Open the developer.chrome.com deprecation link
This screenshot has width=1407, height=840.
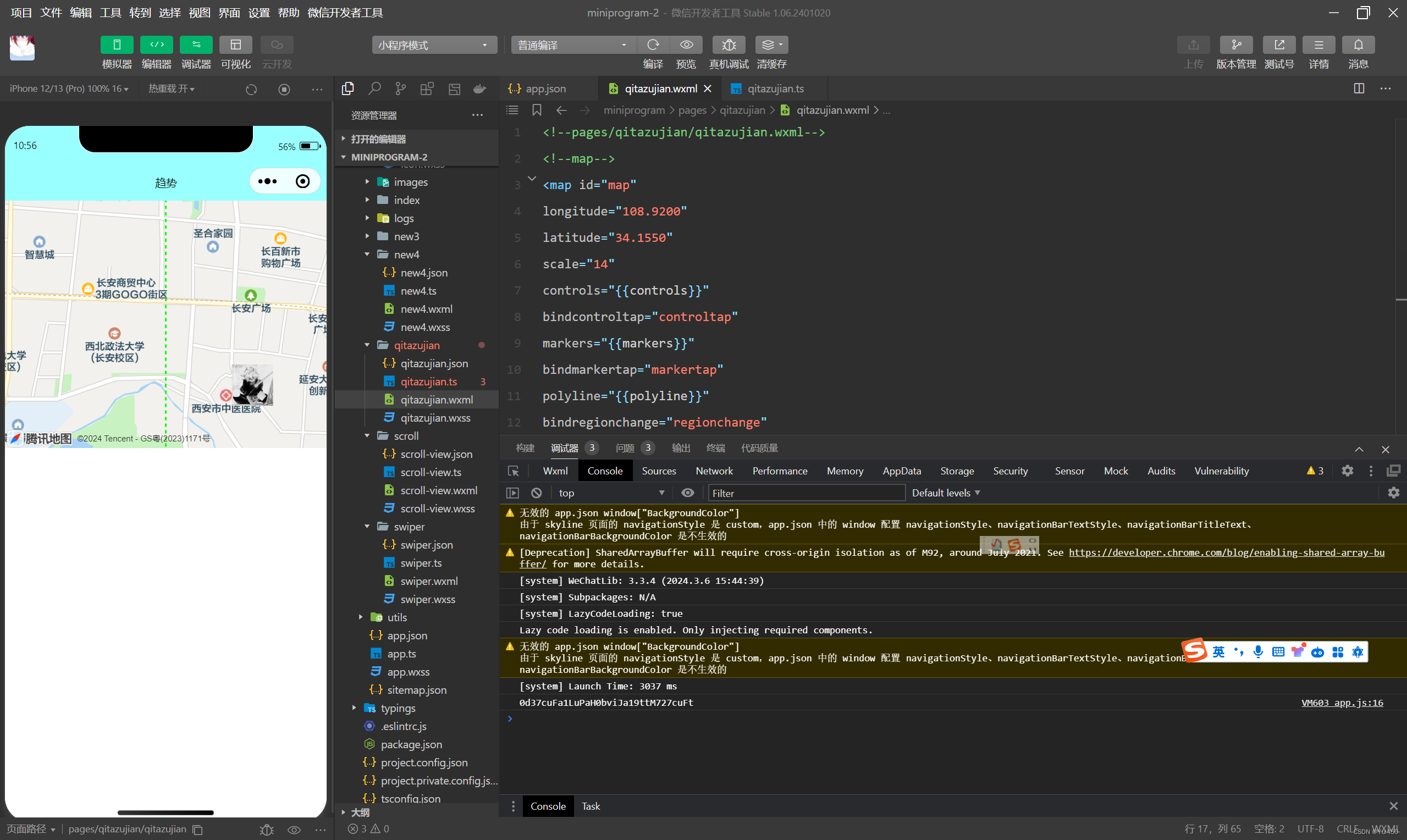(1226, 552)
